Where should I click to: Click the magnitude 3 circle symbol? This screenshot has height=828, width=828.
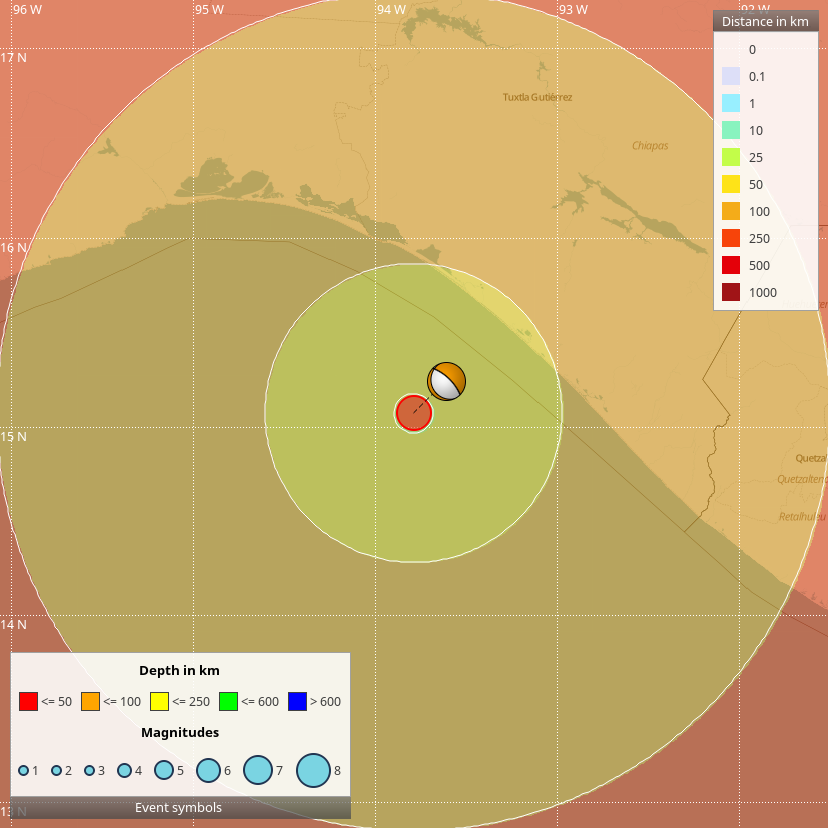[89, 770]
